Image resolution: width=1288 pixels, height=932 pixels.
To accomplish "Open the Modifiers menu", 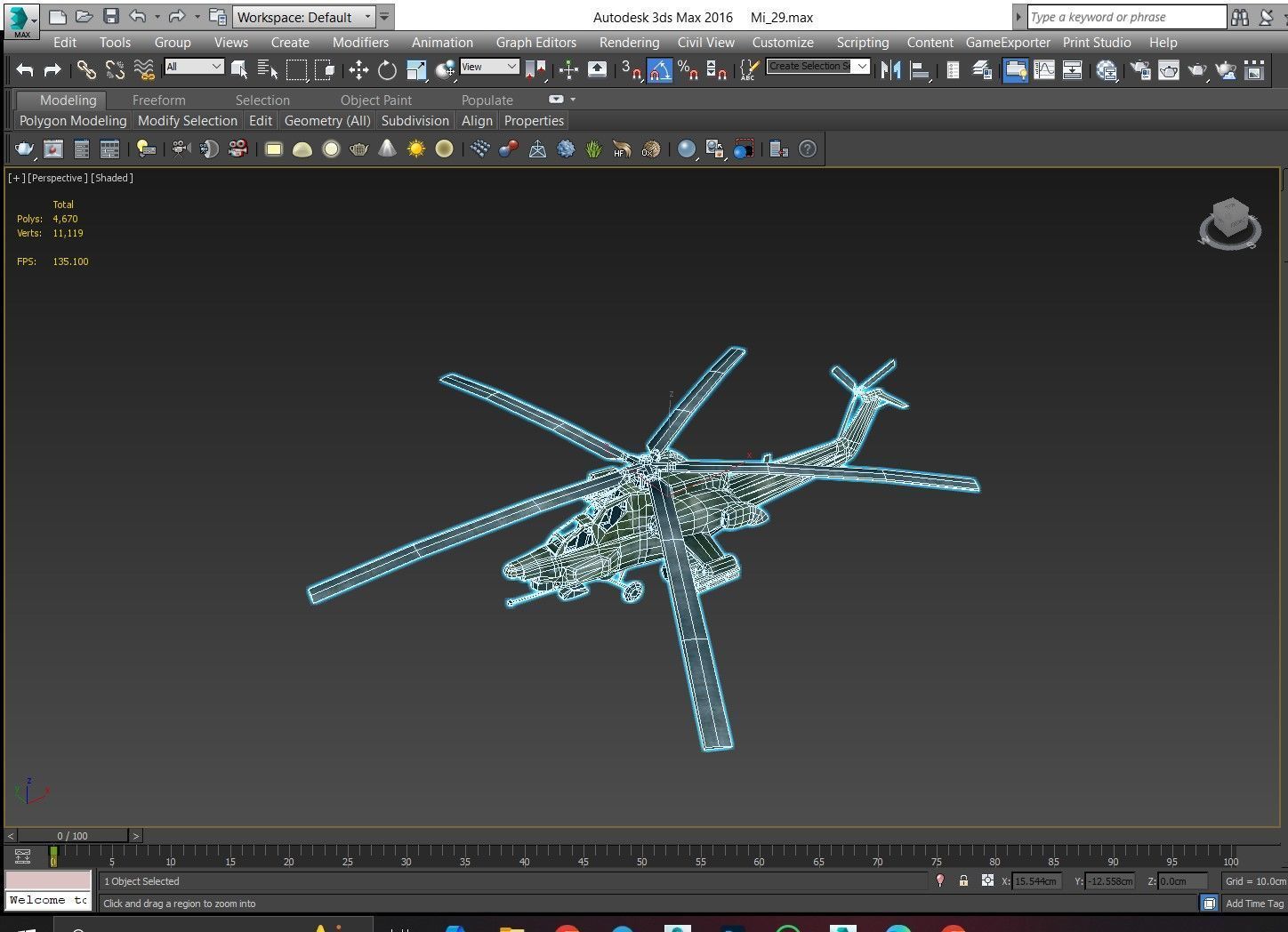I will (360, 42).
